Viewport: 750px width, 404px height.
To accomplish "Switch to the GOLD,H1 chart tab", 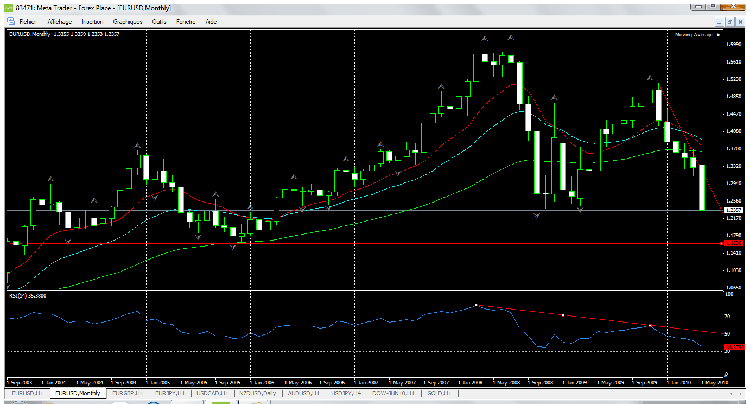I will point(435,394).
